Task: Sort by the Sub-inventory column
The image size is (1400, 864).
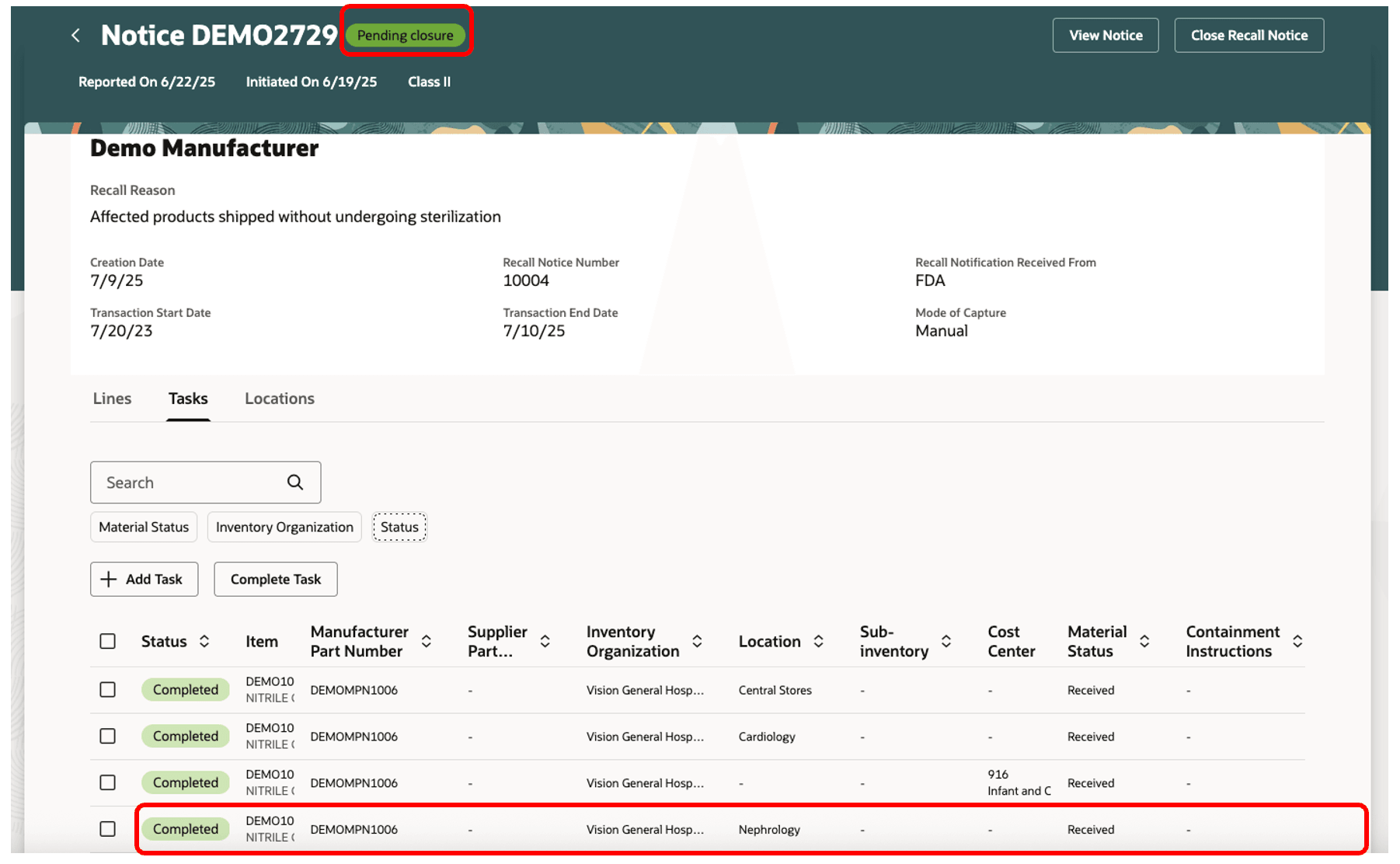Action: click(946, 641)
